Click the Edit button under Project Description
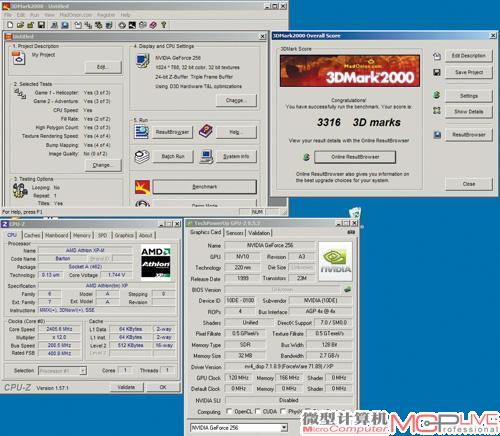 (x=103, y=67)
